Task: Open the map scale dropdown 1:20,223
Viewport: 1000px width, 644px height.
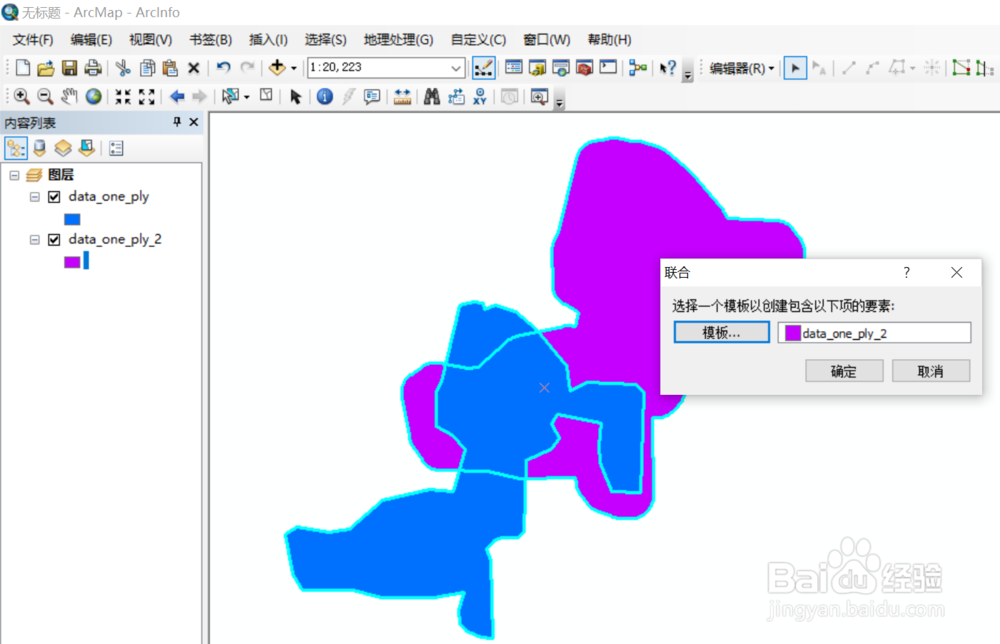Action: pyautogui.click(x=455, y=68)
